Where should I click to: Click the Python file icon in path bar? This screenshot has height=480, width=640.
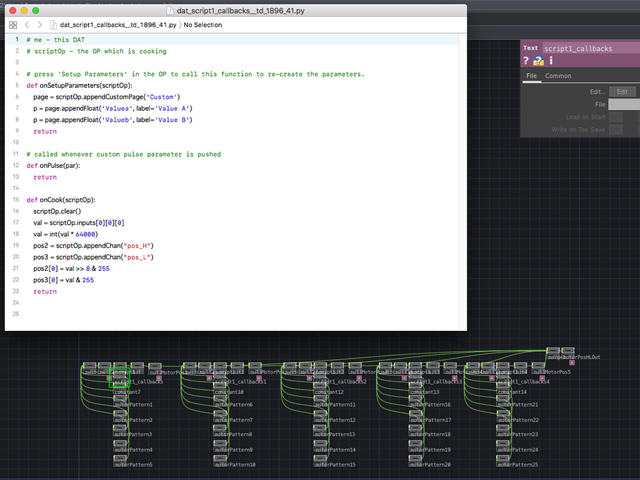(53, 25)
